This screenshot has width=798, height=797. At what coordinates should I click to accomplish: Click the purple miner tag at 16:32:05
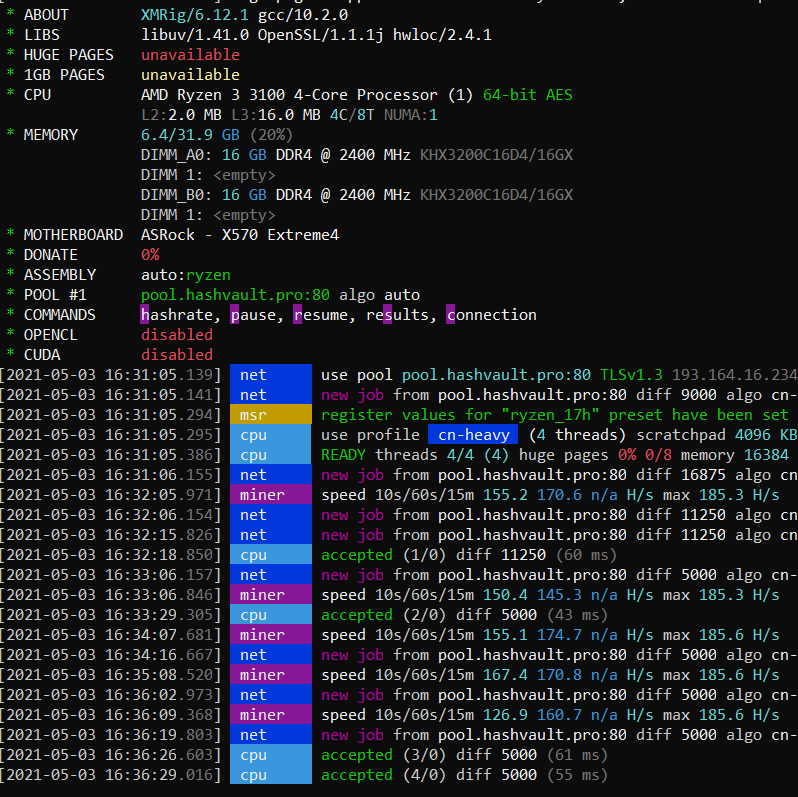[x=270, y=494]
